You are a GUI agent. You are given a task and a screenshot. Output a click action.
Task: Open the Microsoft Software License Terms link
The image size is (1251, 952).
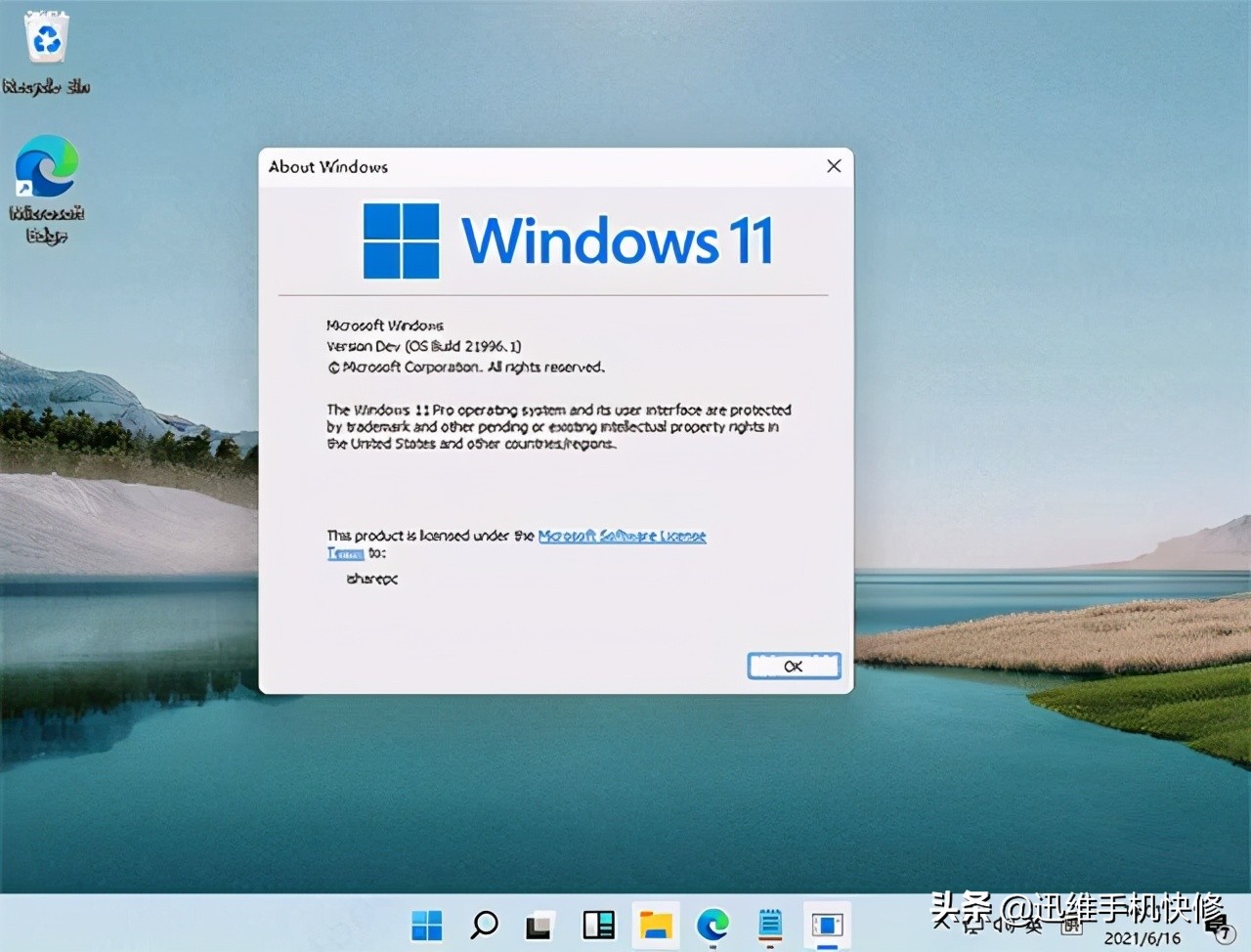(x=623, y=536)
